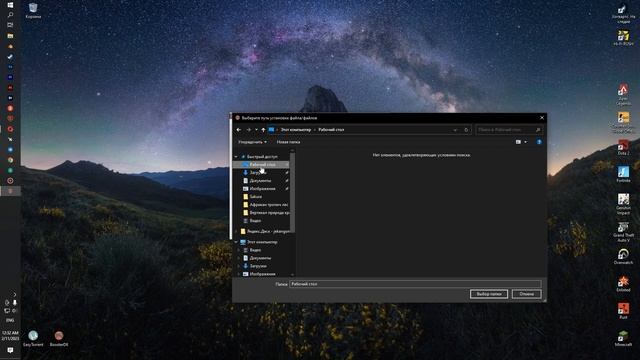
Task: Click Этот компьютер in the address path
Action: [x=296, y=130]
